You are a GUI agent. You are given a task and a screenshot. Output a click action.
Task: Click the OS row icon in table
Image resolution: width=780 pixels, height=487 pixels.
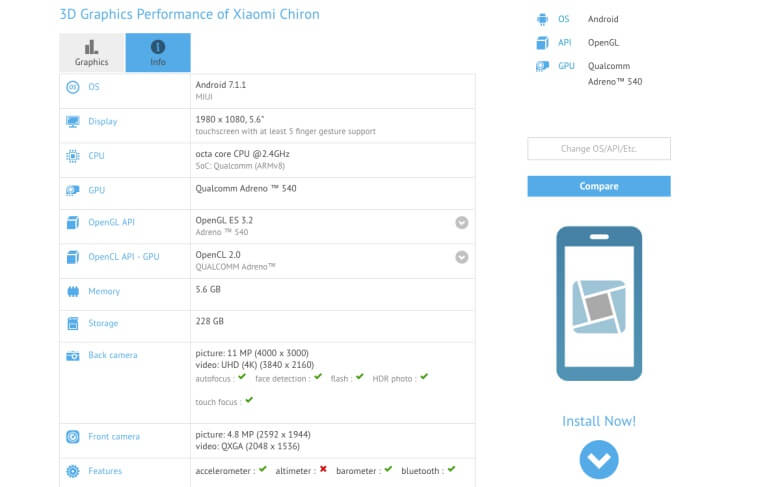[73, 87]
